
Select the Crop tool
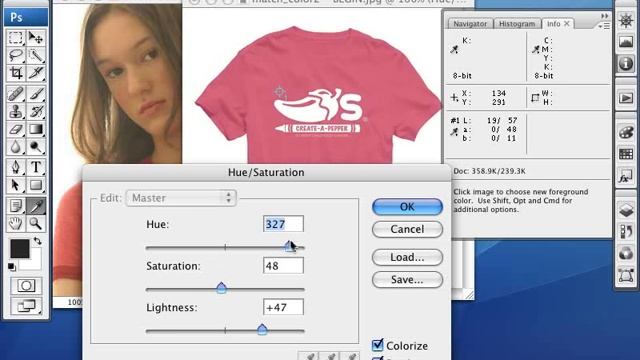point(16,73)
